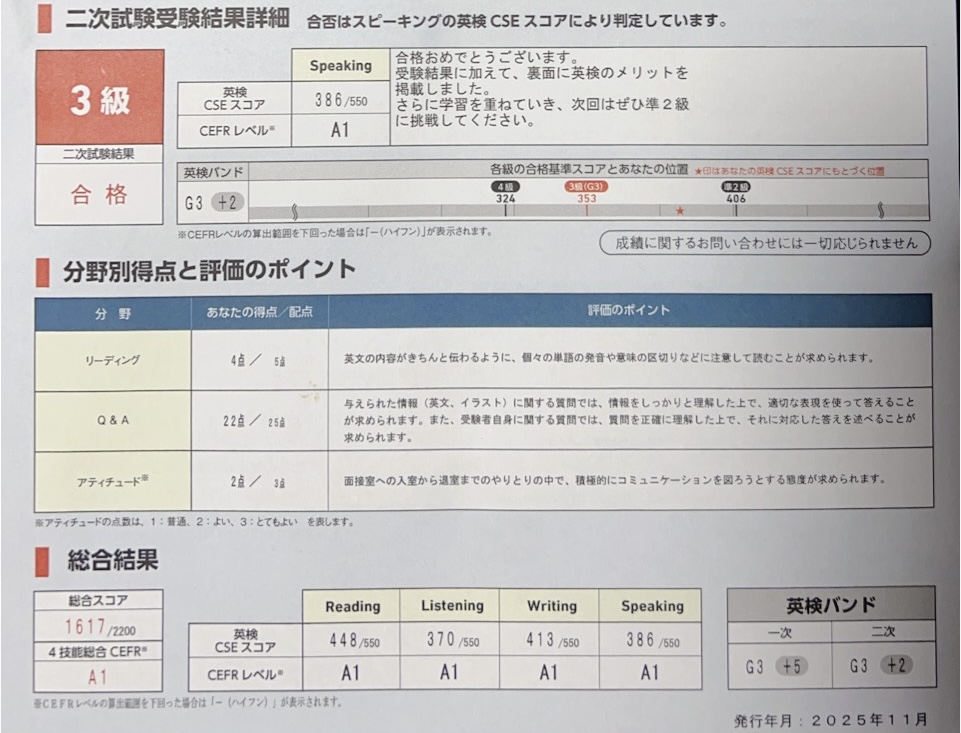
Task: Click the 準2級 black badge above 406
Action: click(x=737, y=186)
